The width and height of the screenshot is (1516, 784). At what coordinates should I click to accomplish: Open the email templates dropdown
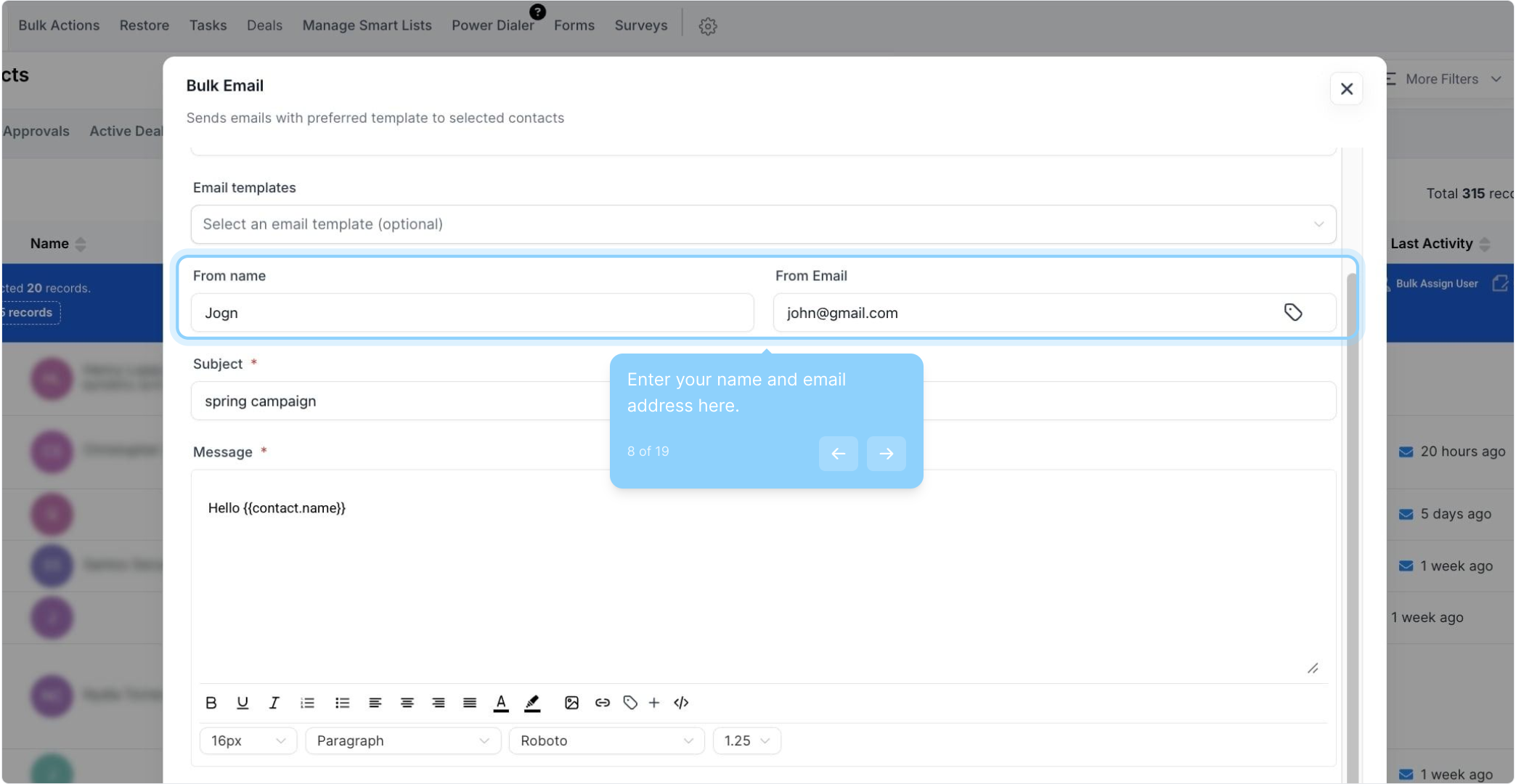pyautogui.click(x=762, y=224)
